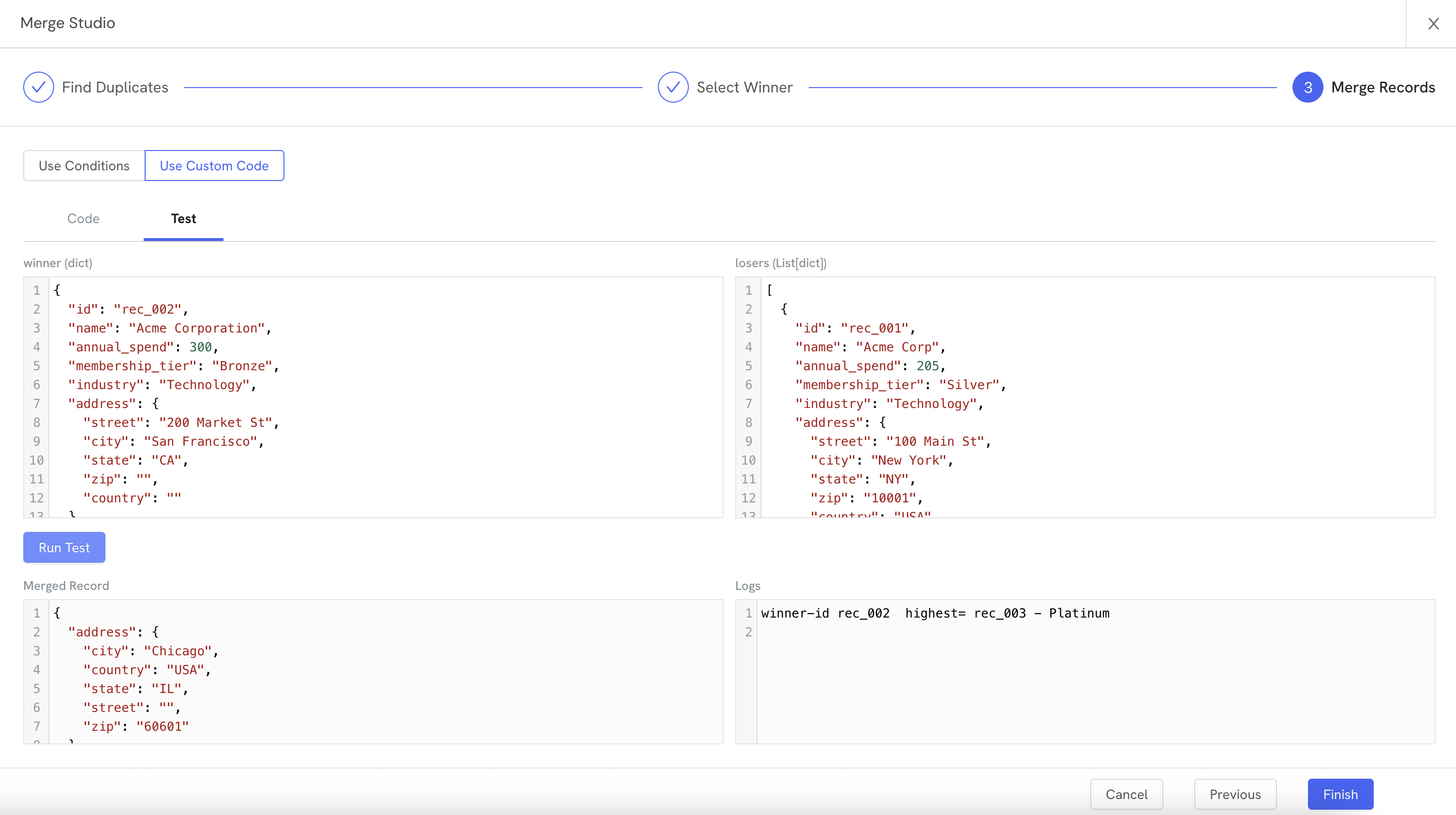
Task: Click the merged record empty street line
Action: tap(132, 708)
